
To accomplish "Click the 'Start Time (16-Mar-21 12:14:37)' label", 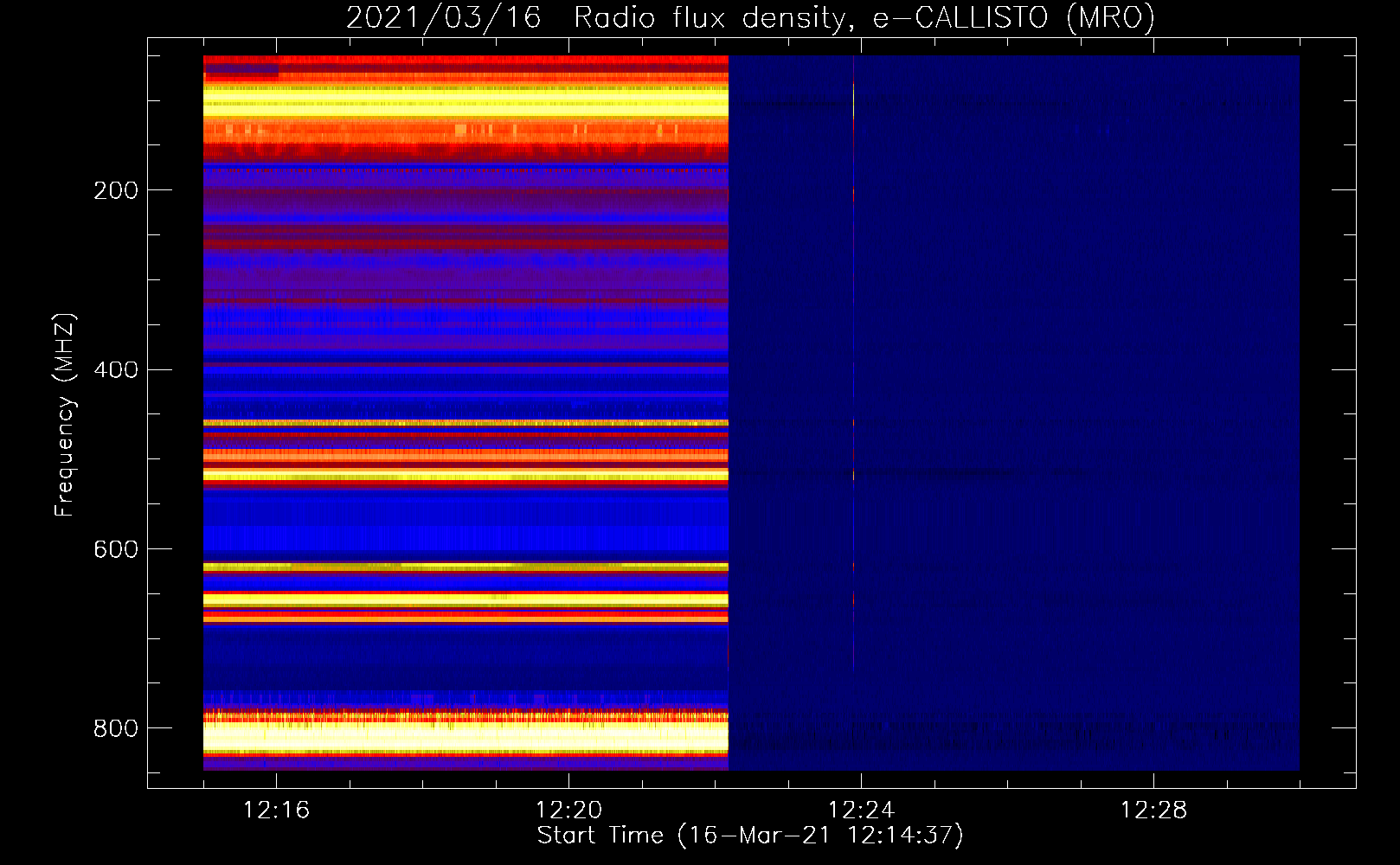I will click(x=750, y=836).
